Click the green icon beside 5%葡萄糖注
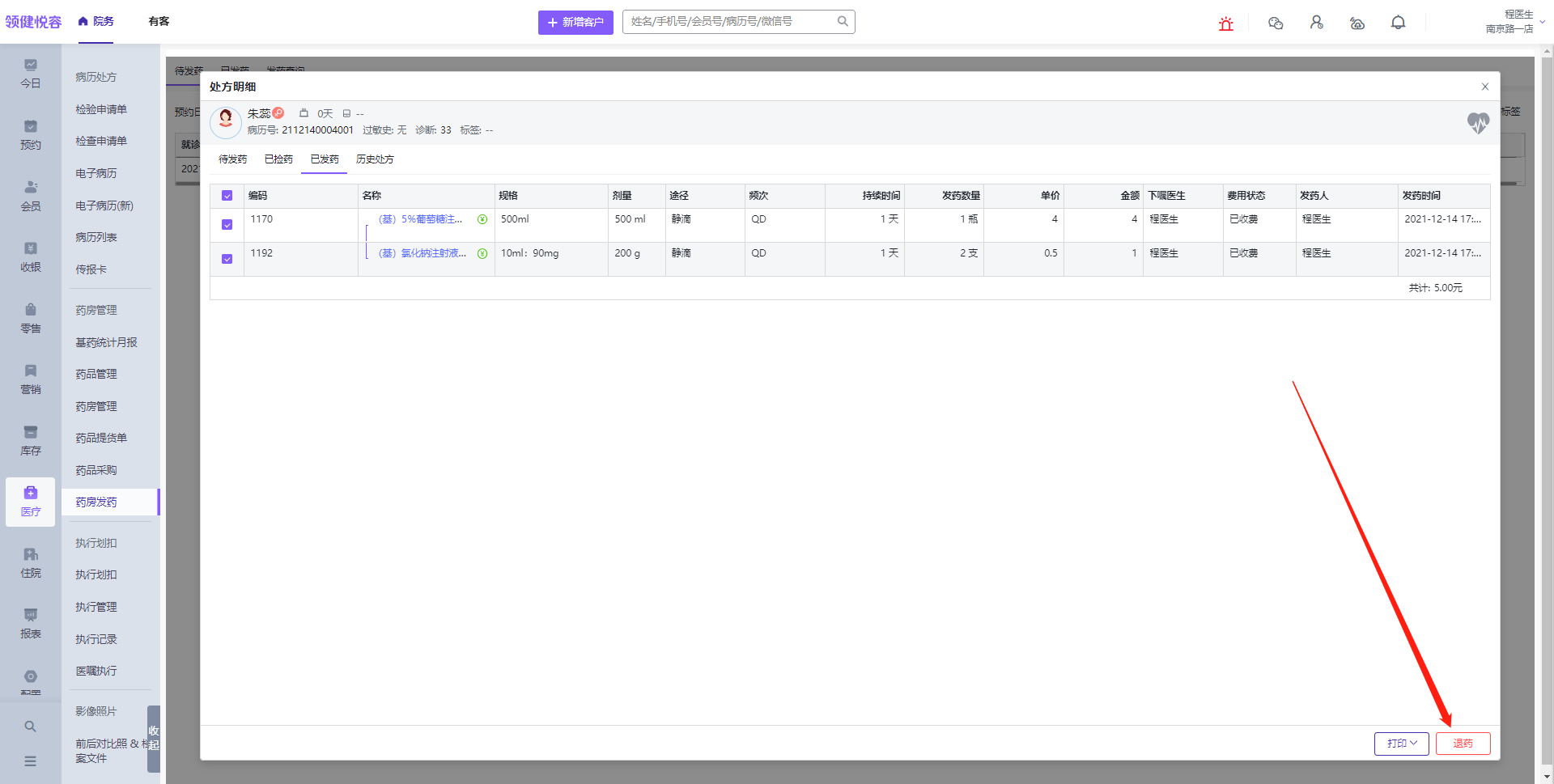The height and width of the screenshot is (784, 1554). coord(482,219)
